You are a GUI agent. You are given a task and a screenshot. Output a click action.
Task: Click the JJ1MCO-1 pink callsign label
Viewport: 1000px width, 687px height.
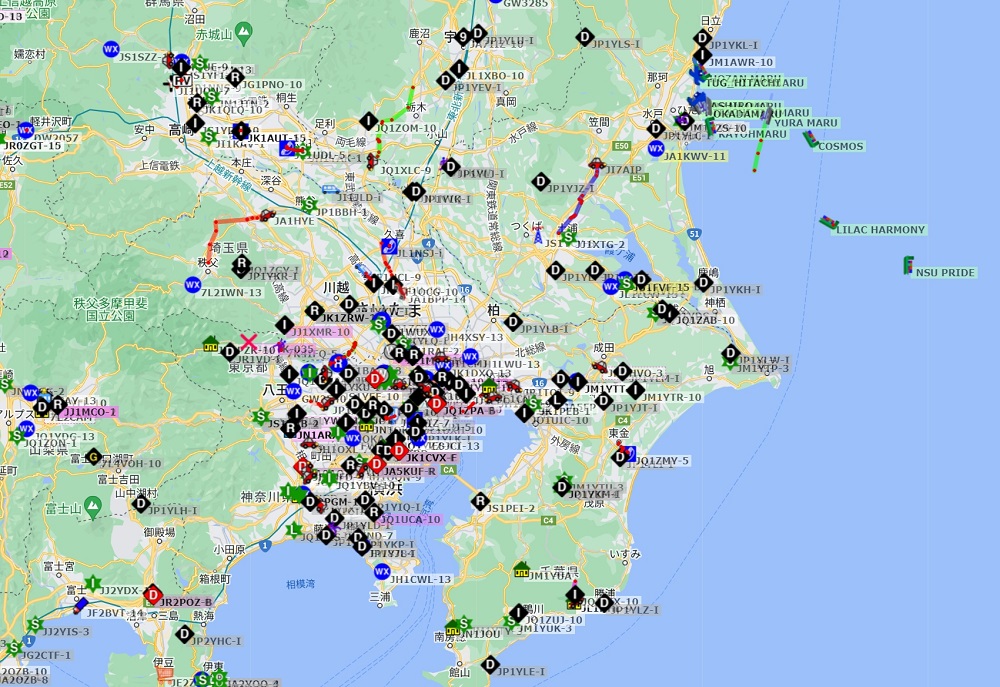(90, 412)
